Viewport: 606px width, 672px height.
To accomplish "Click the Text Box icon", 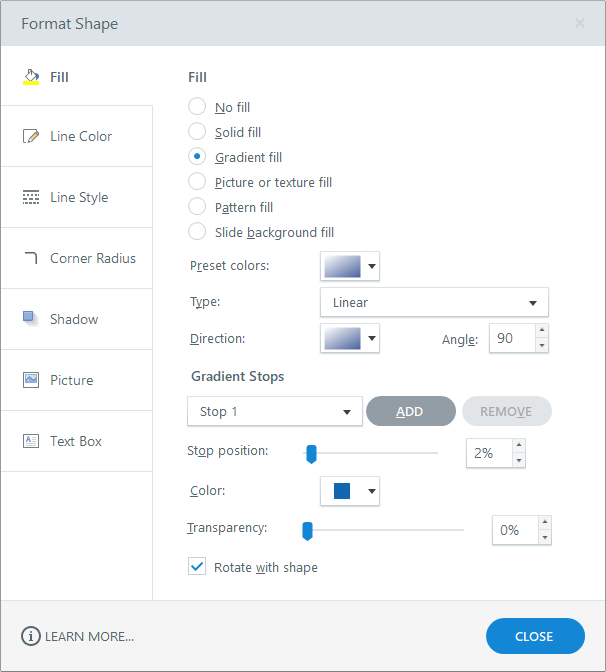I will [31, 441].
